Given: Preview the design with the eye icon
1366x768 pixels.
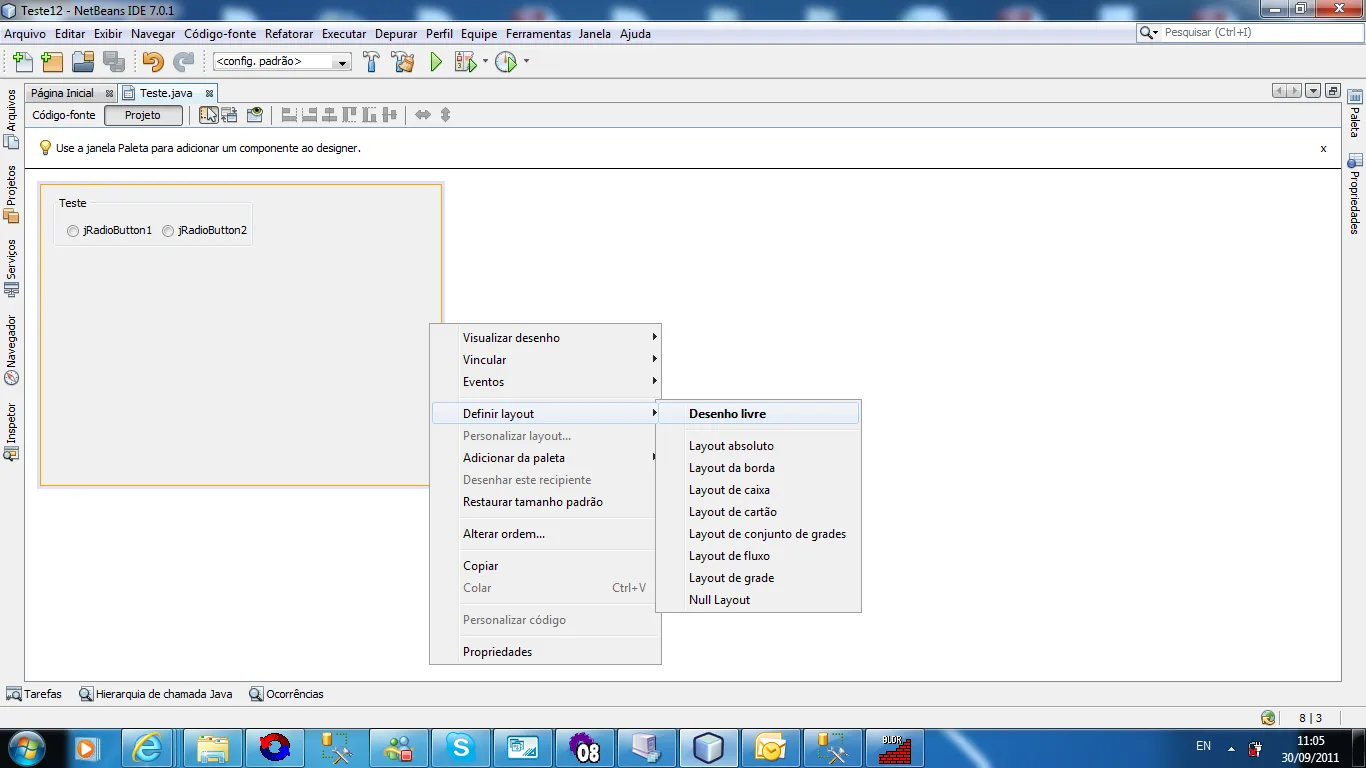Looking at the screenshot, I should click(x=255, y=115).
